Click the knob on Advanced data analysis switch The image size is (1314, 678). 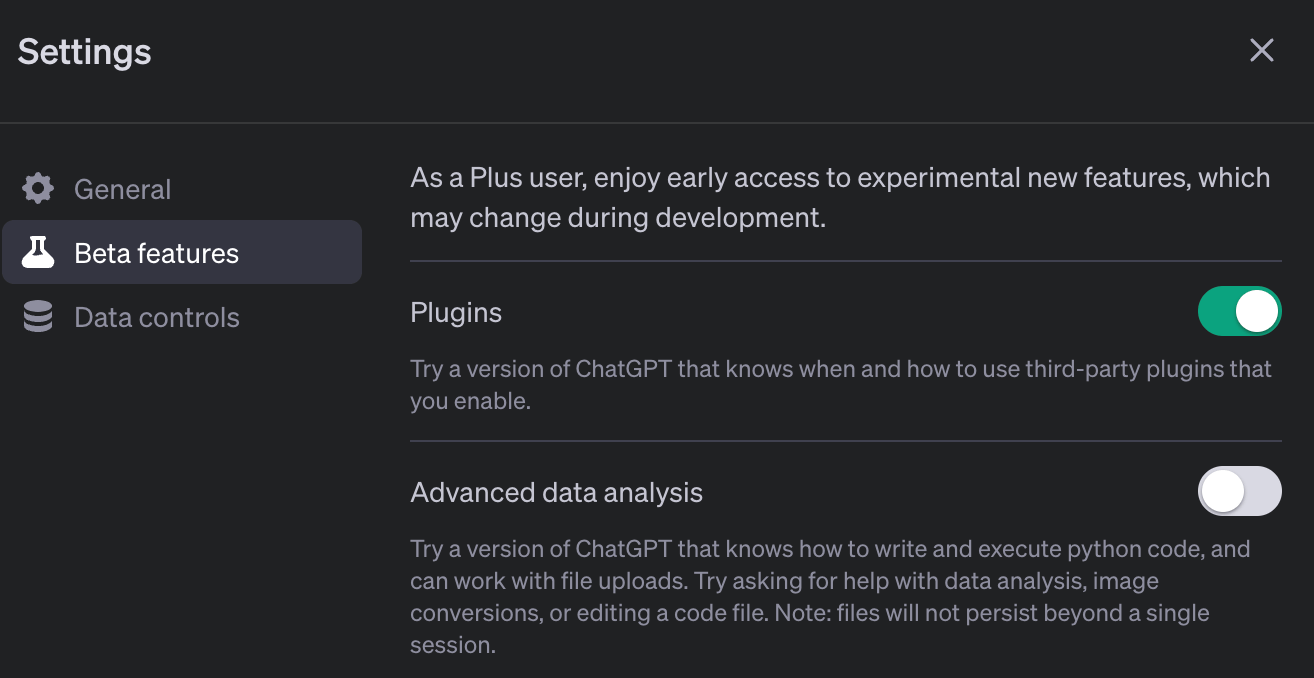tap(1222, 491)
